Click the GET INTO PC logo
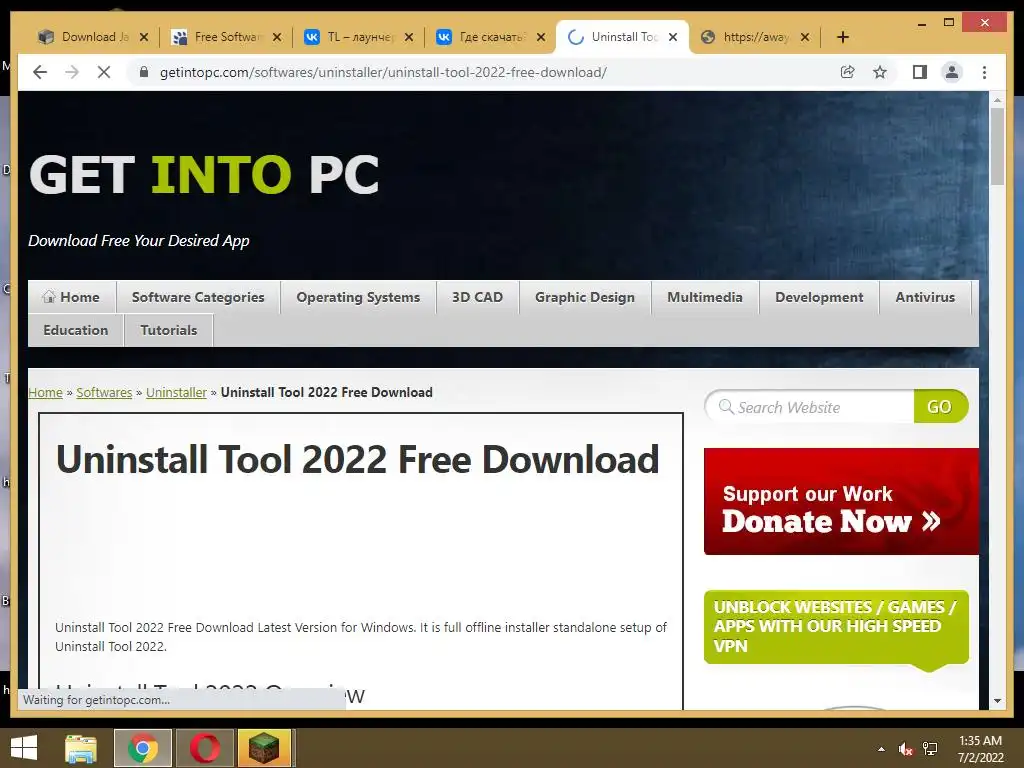The width and height of the screenshot is (1024, 768). (x=204, y=174)
